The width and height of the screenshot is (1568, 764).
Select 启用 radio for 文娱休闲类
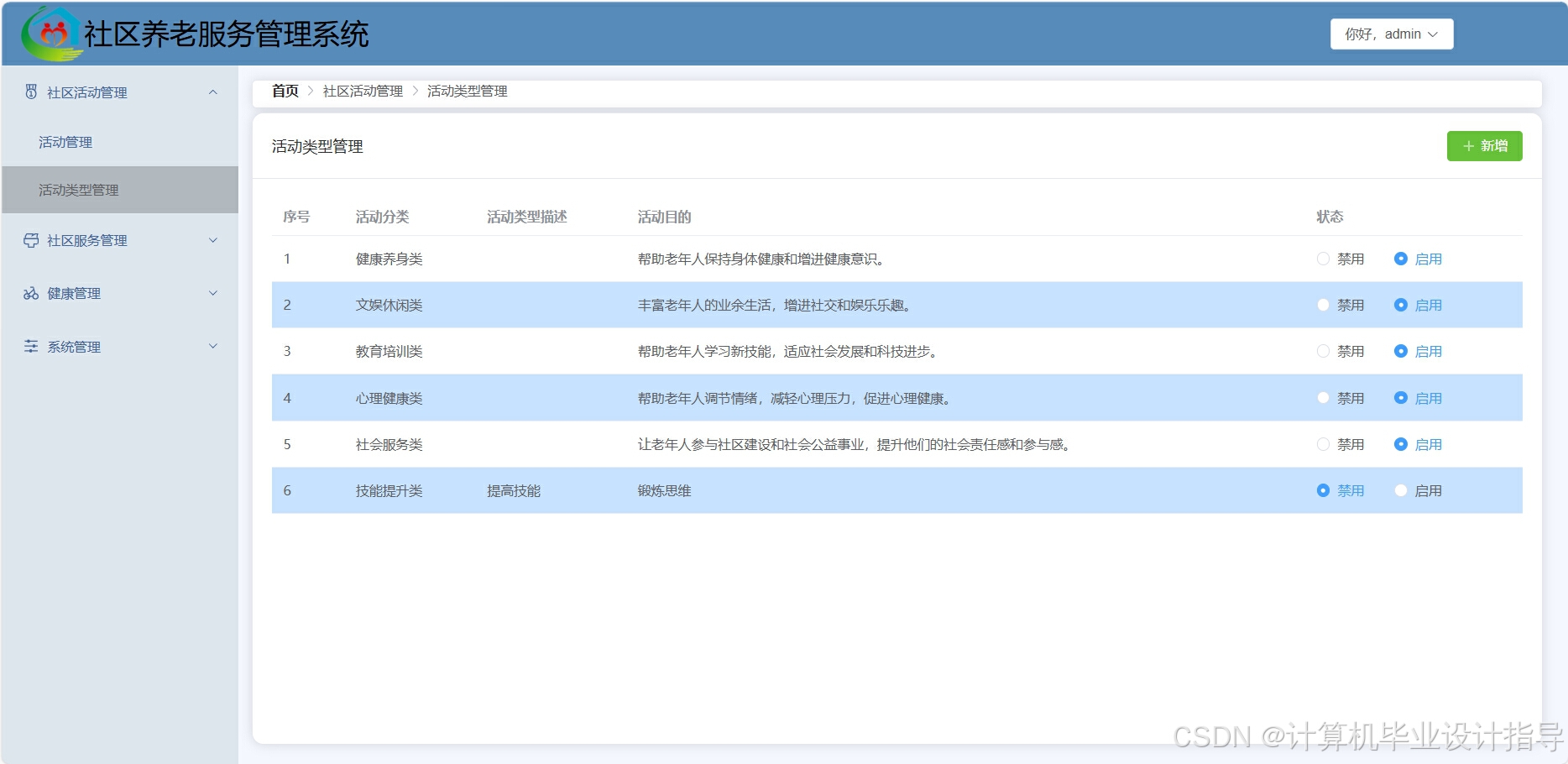coord(1400,305)
